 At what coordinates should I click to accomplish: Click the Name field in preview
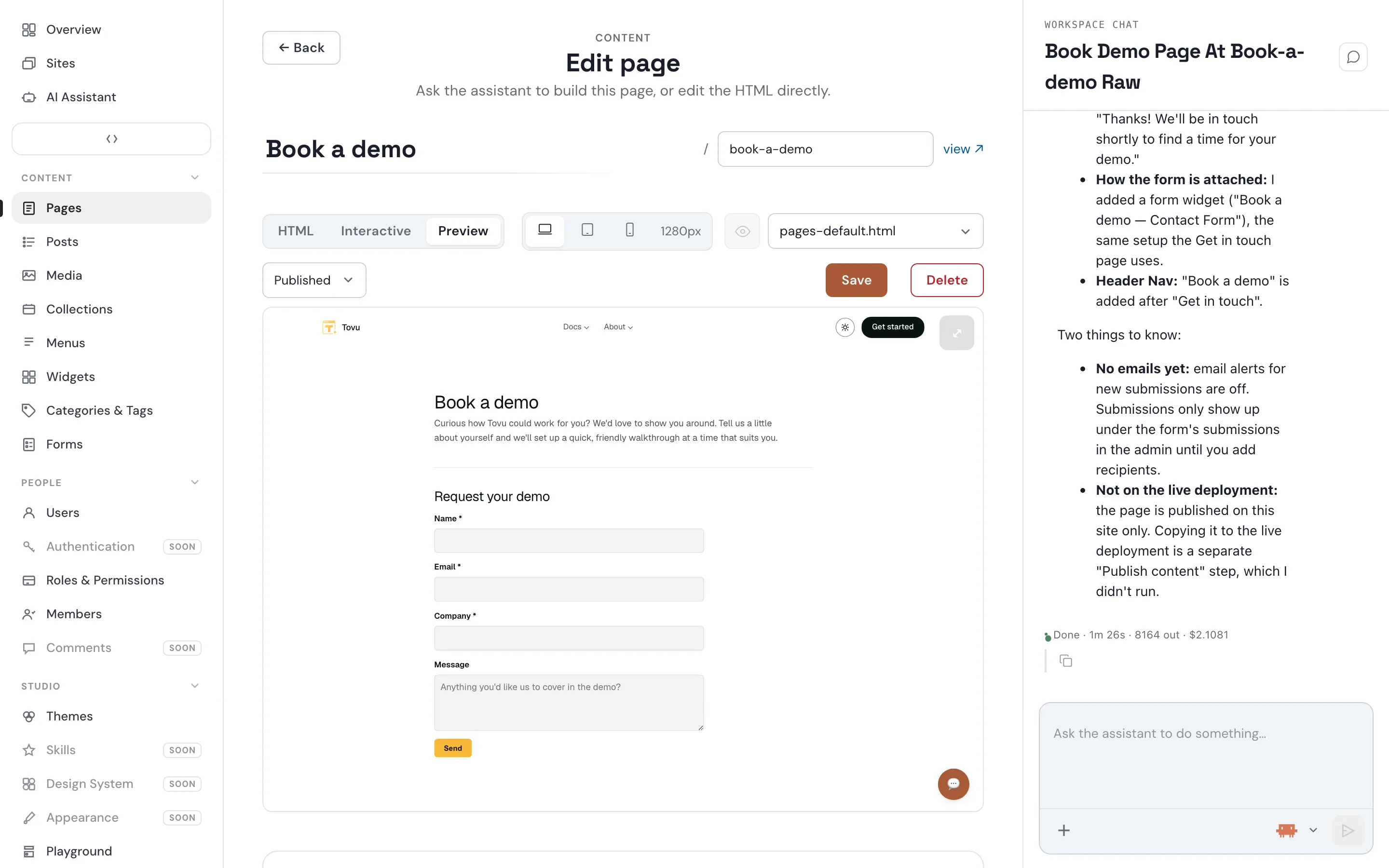(x=569, y=541)
